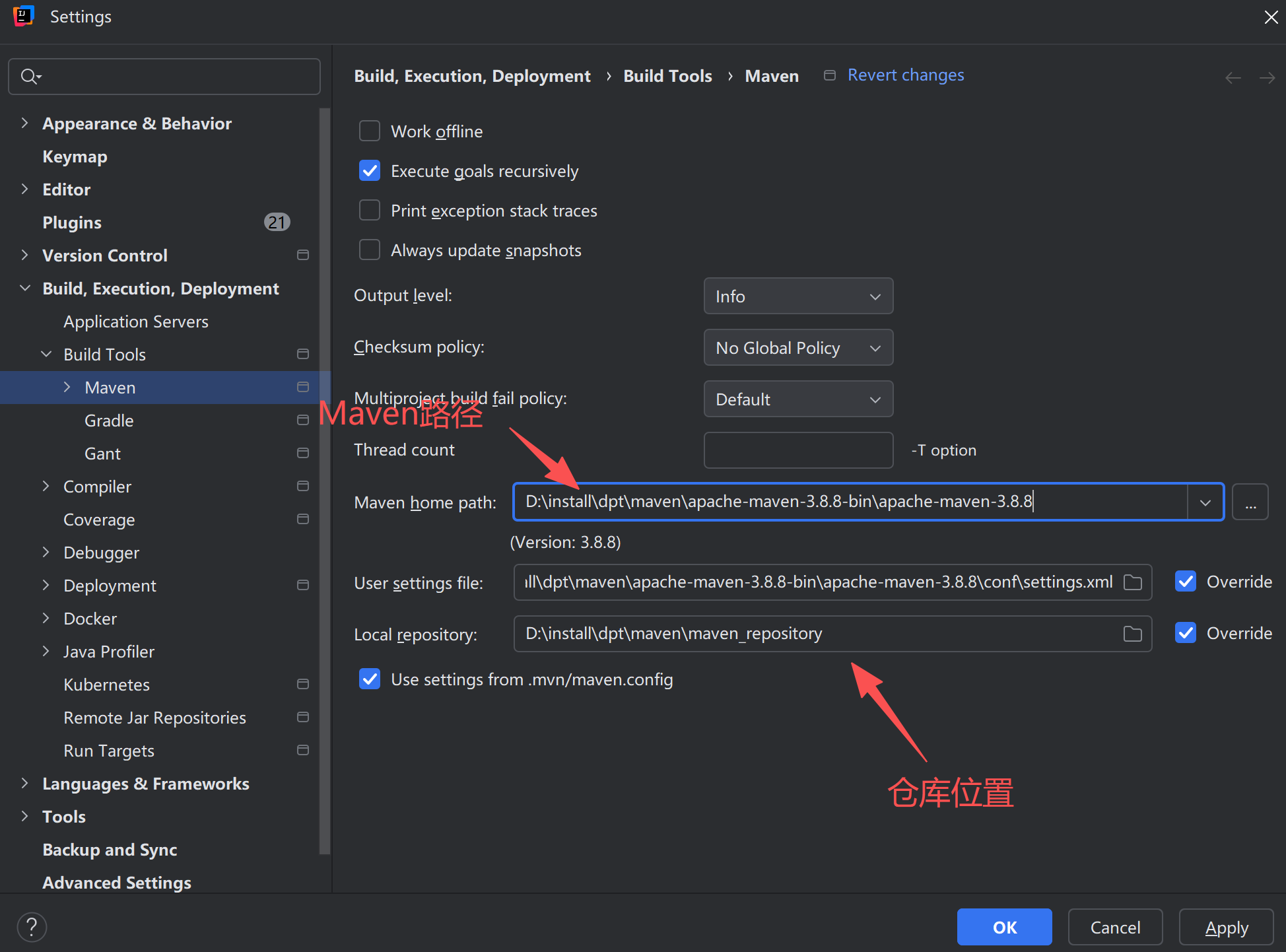Click the browse (...) button for Maven home

(1250, 502)
